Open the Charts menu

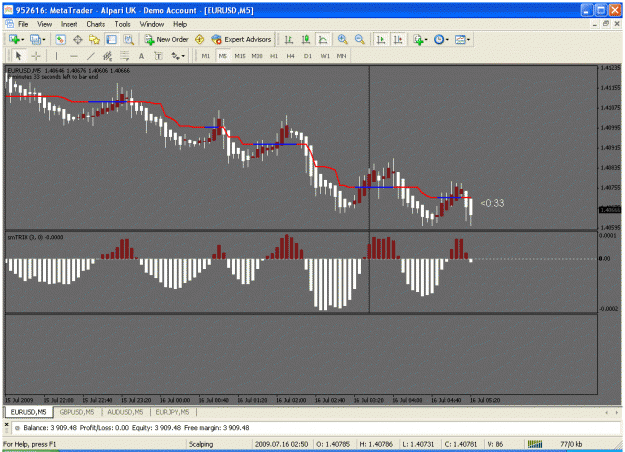(96, 24)
